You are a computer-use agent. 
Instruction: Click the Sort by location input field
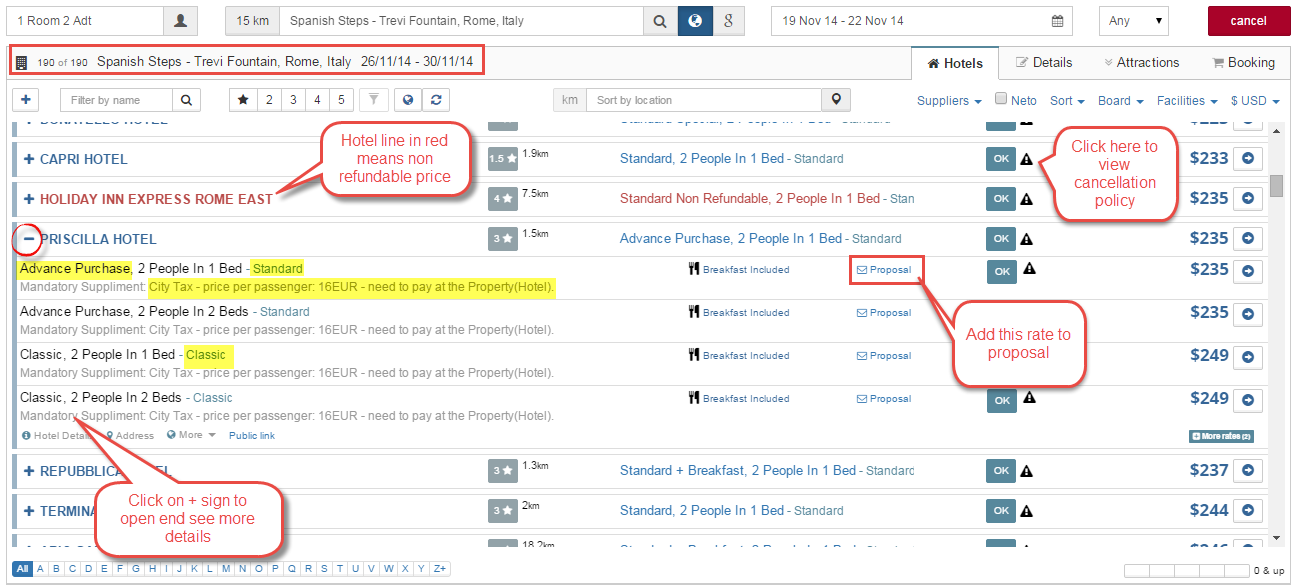pos(704,100)
